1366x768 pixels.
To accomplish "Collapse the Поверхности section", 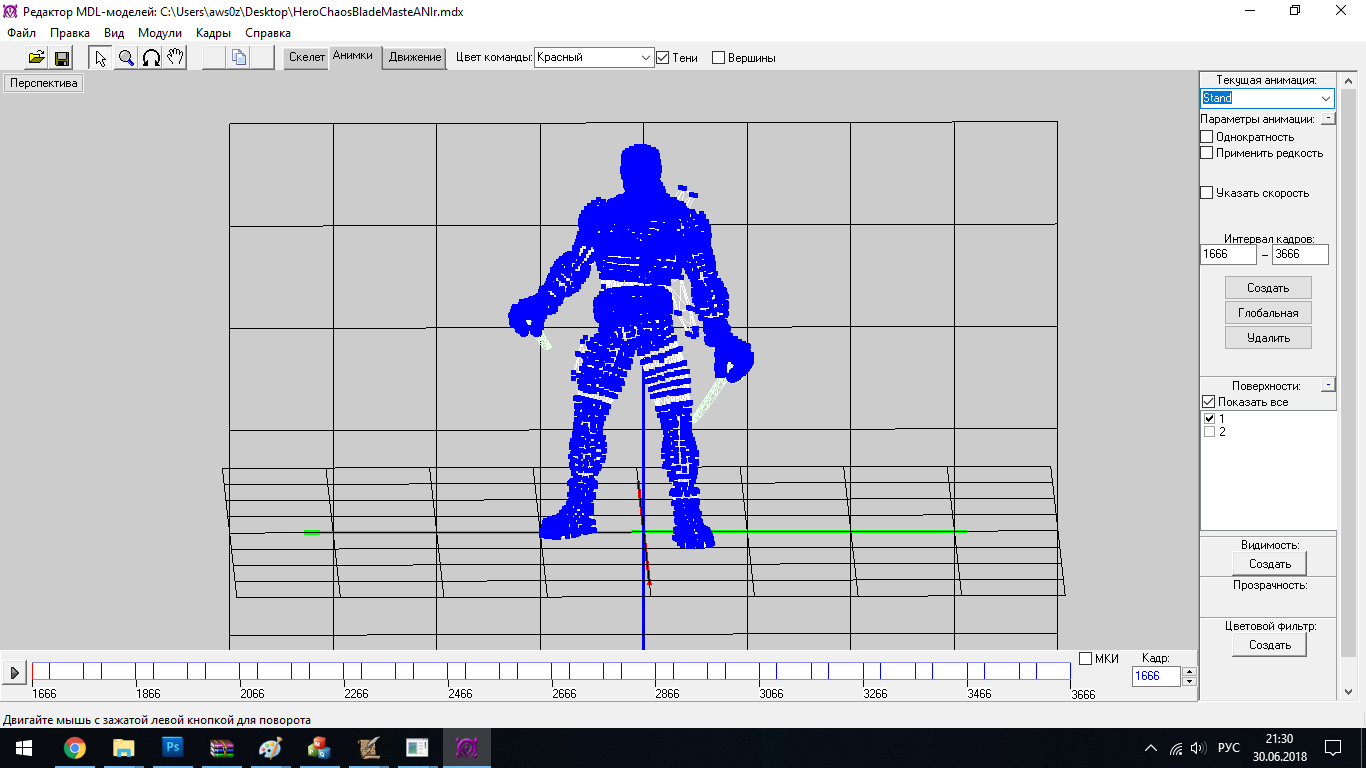I will (x=1327, y=385).
